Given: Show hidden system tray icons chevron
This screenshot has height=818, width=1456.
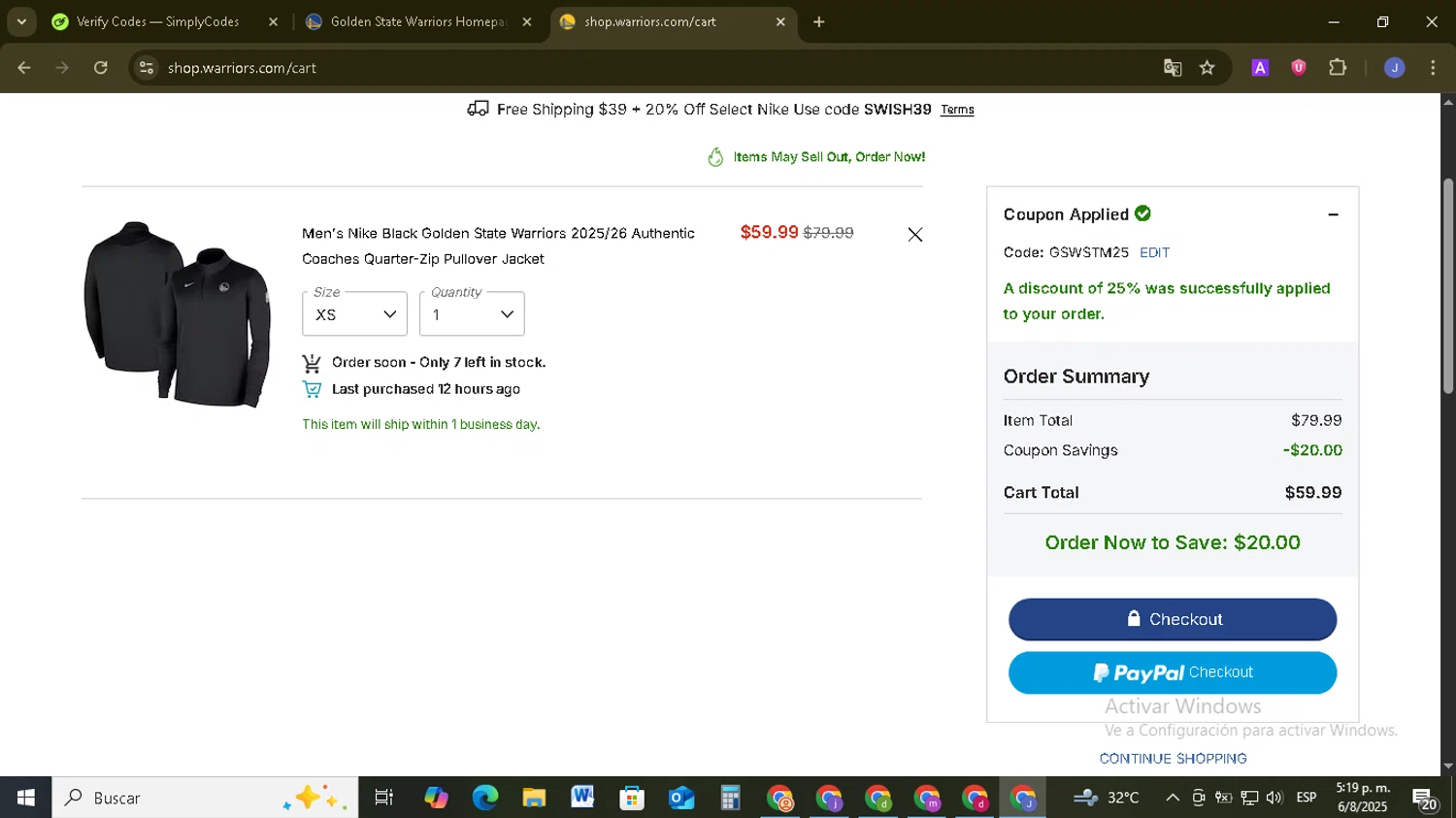Looking at the screenshot, I should coord(1173,798).
